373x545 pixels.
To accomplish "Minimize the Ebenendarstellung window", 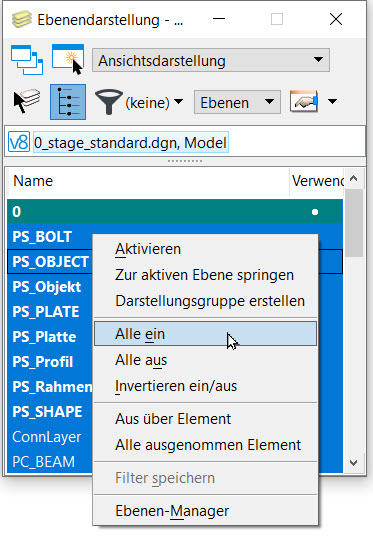I will point(219,19).
